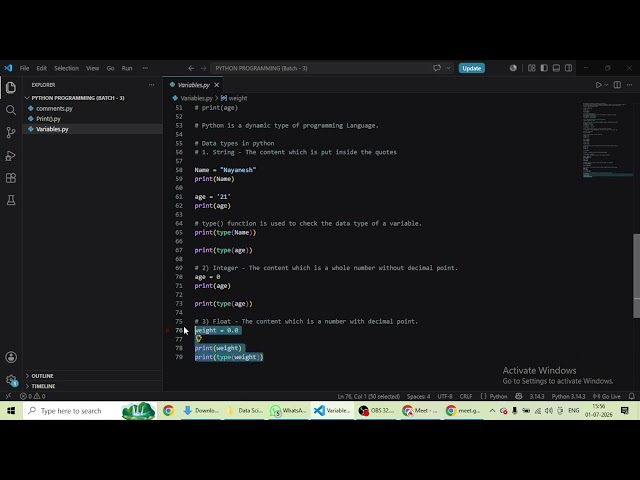Viewport: 640px width, 480px height.
Task: Open notifications bell in status bar
Action: [631, 396]
